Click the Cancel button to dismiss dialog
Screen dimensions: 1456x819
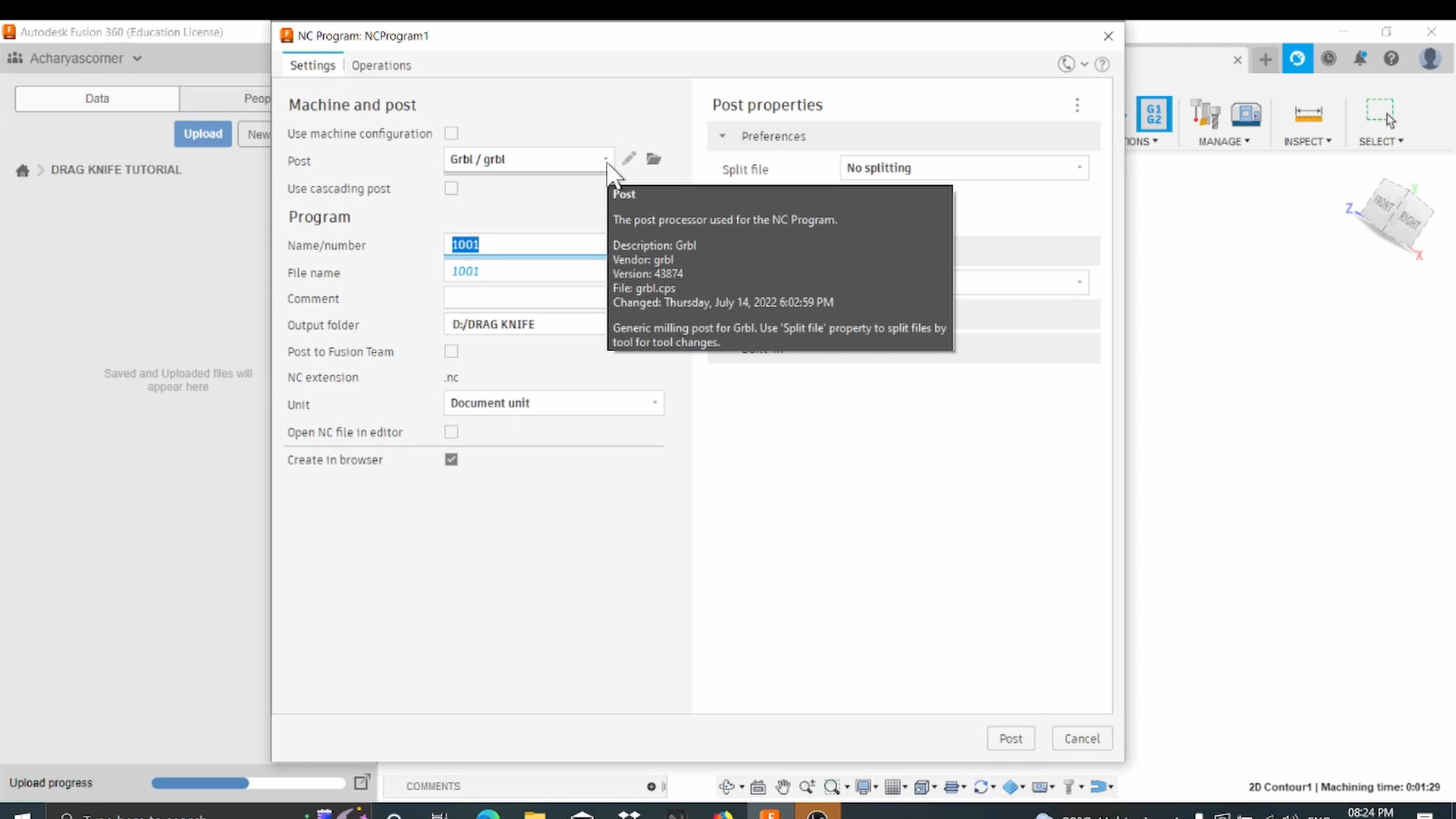pyautogui.click(x=1081, y=738)
